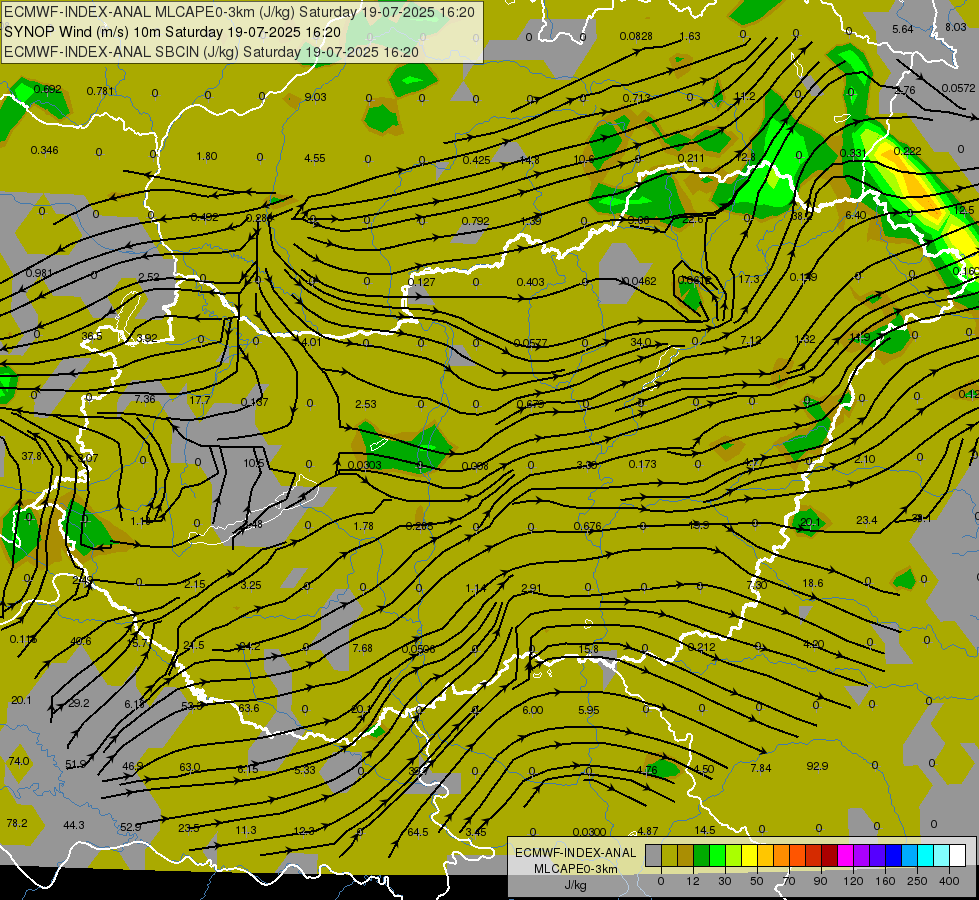Viewport: 979px width, 900px height.
Task: Click the map value 0.346
Action: 44,150
